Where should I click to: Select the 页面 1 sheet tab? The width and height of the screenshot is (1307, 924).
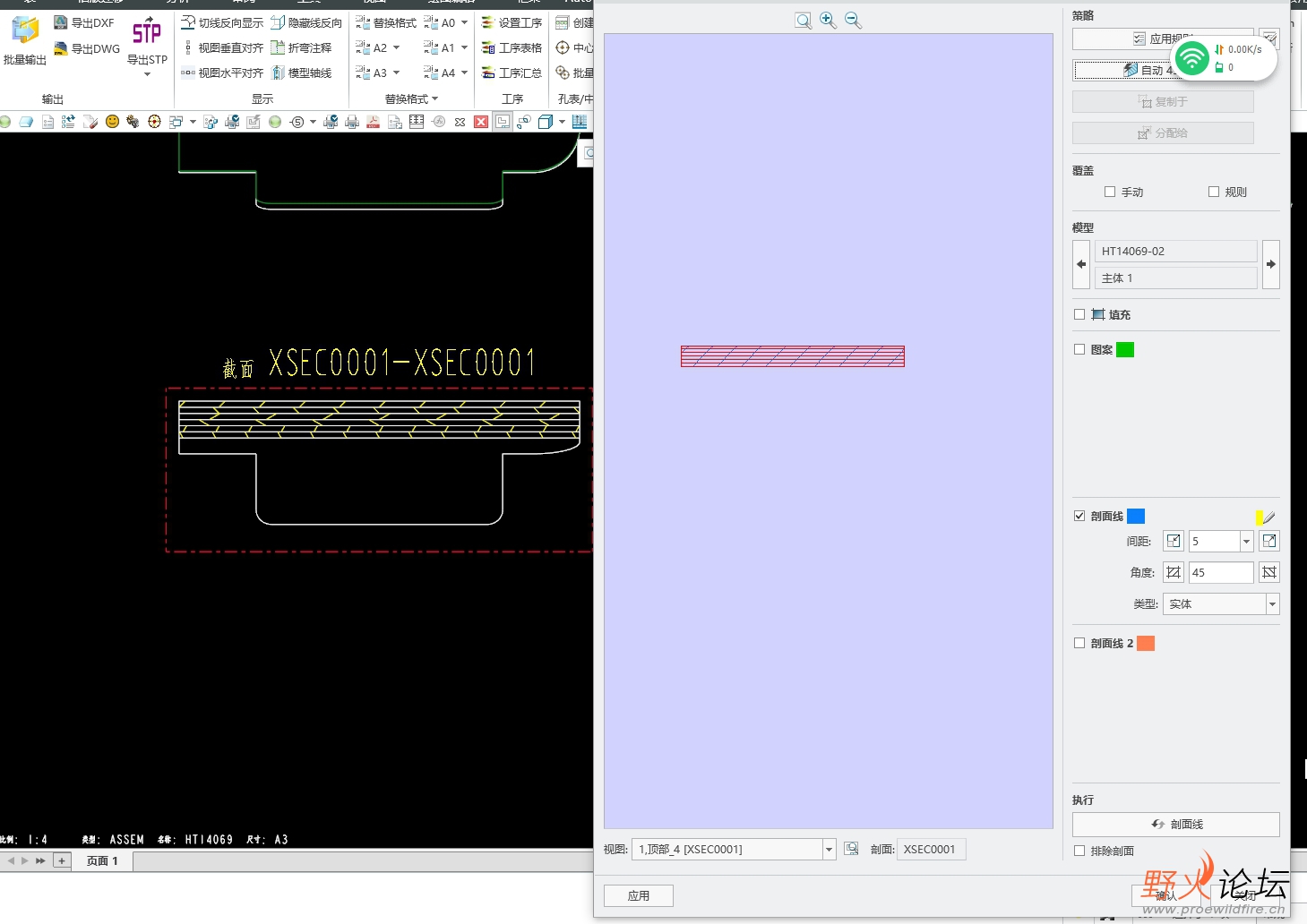(x=102, y=860)
